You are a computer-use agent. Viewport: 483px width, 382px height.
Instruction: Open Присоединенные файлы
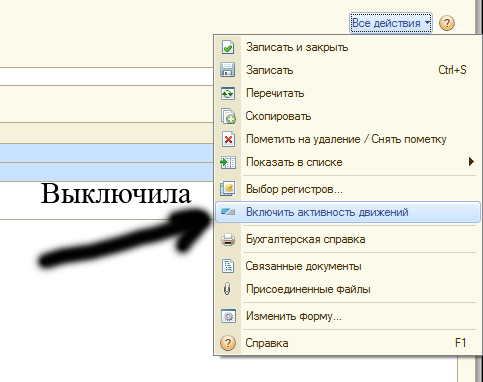coord(347,289)
